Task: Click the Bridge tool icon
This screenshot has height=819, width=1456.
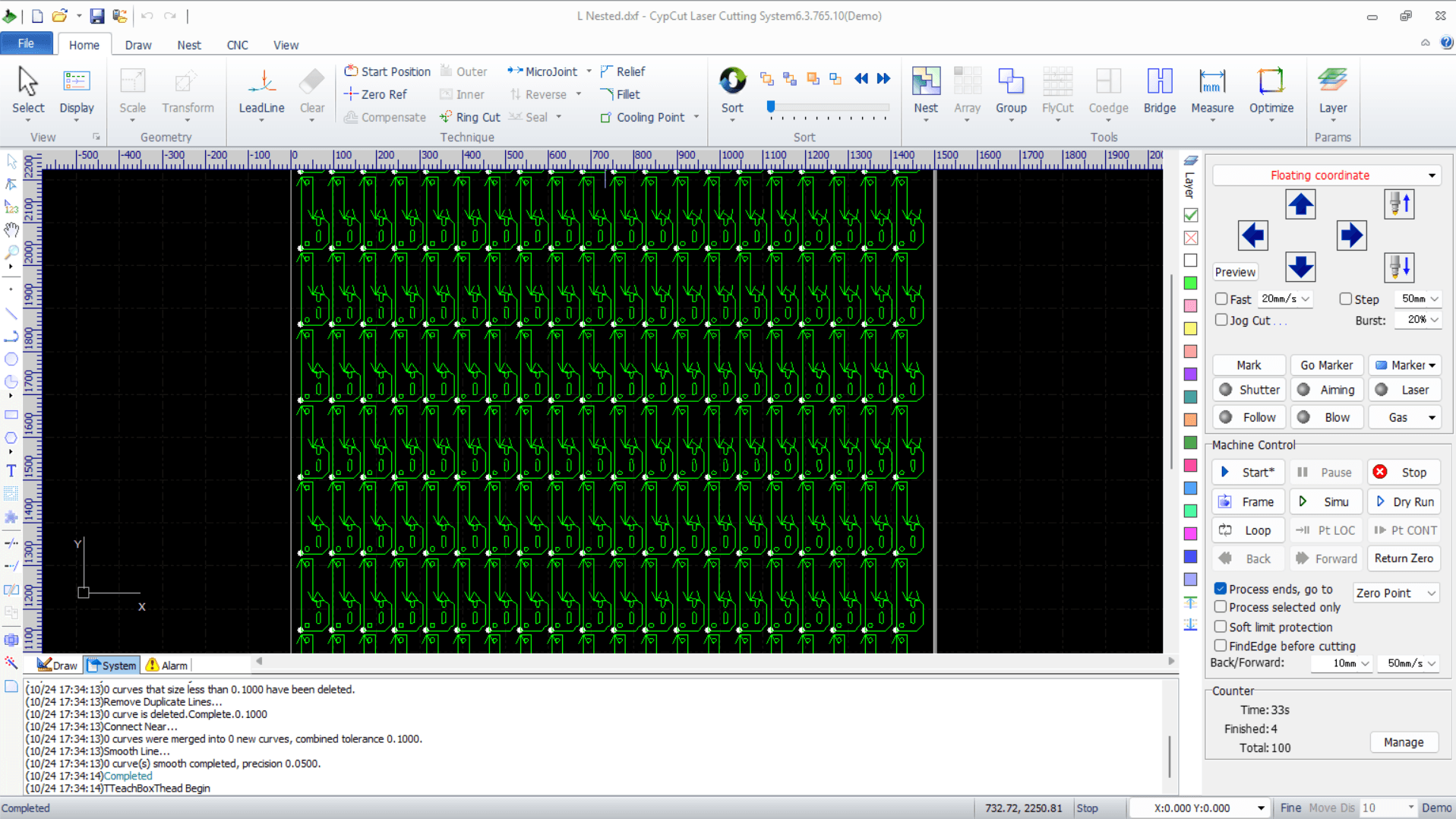Action: (1159, 90)
